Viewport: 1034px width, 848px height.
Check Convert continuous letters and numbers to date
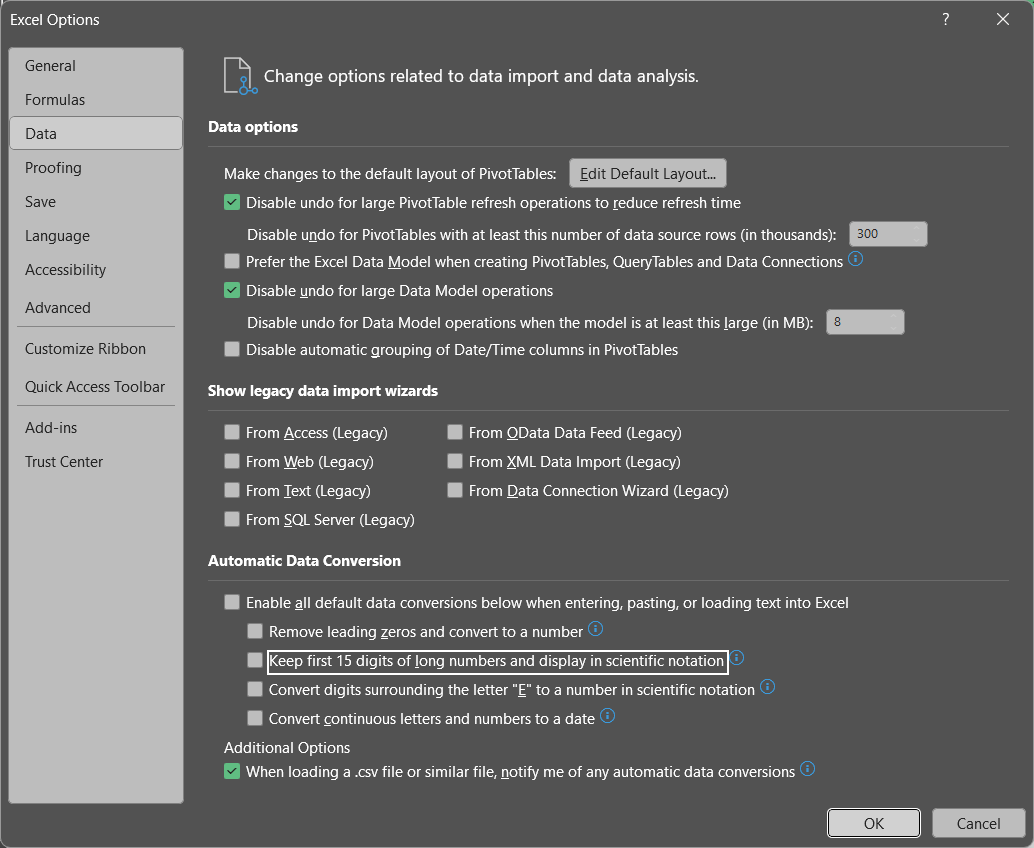coord(255,718)
